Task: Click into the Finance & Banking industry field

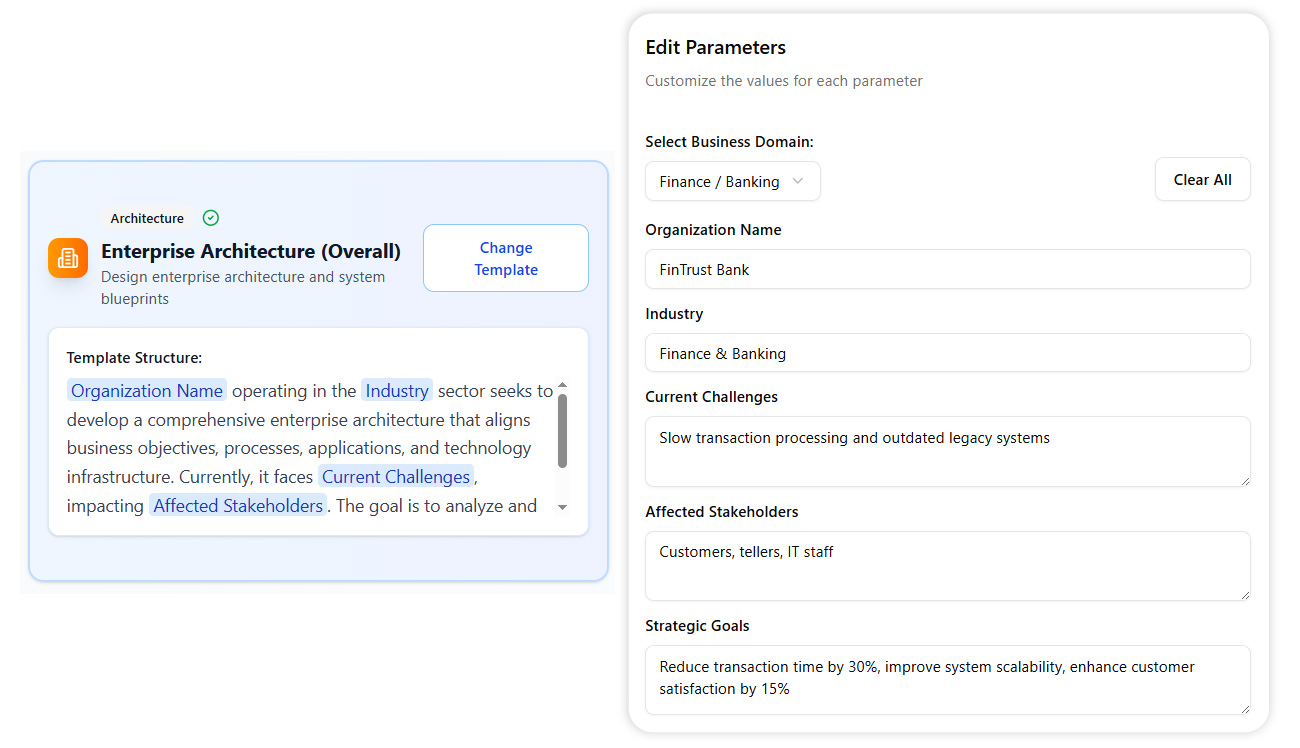Action: coord(947,353)
